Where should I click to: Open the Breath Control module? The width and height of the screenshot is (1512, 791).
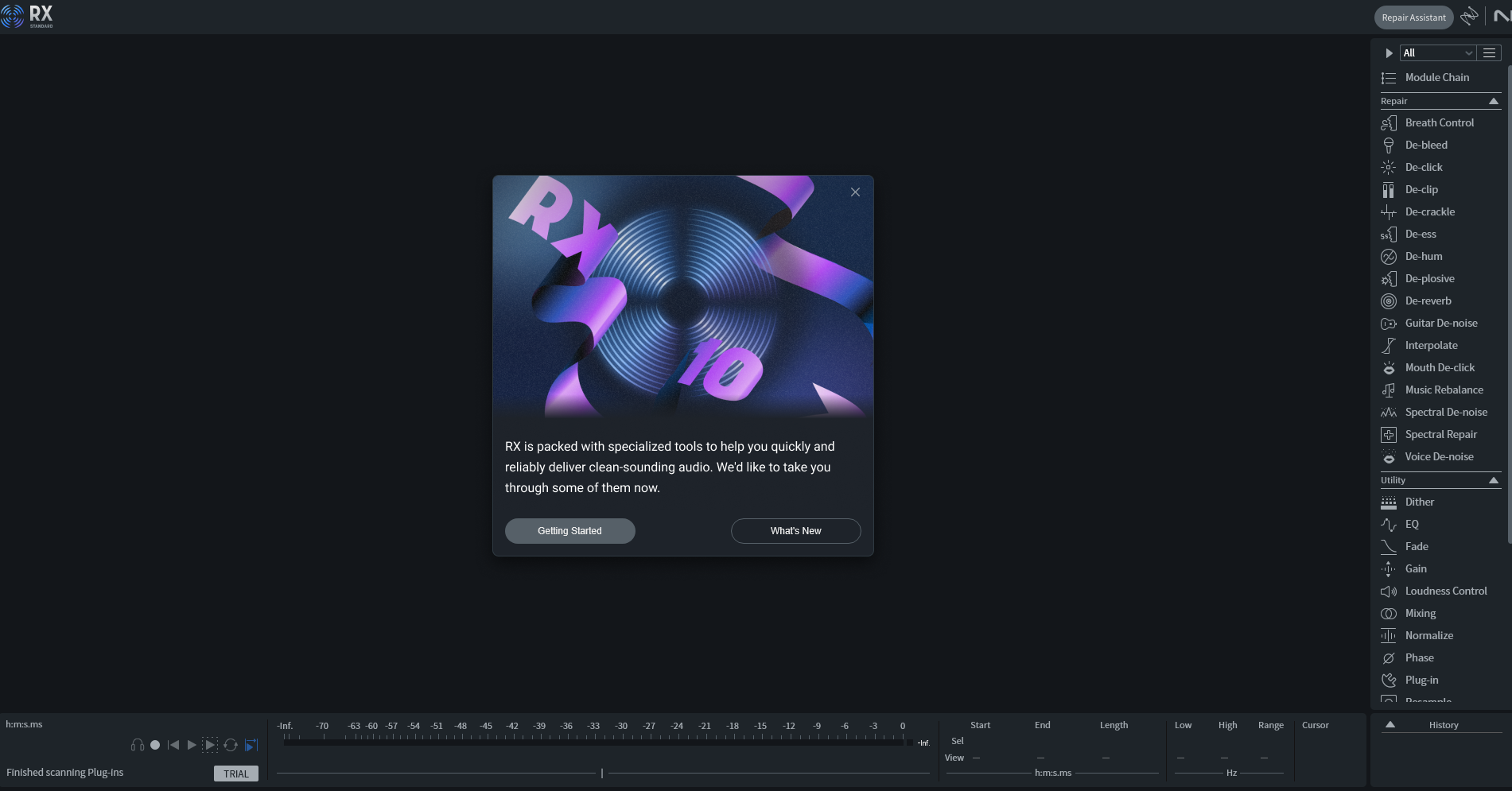1439,122
